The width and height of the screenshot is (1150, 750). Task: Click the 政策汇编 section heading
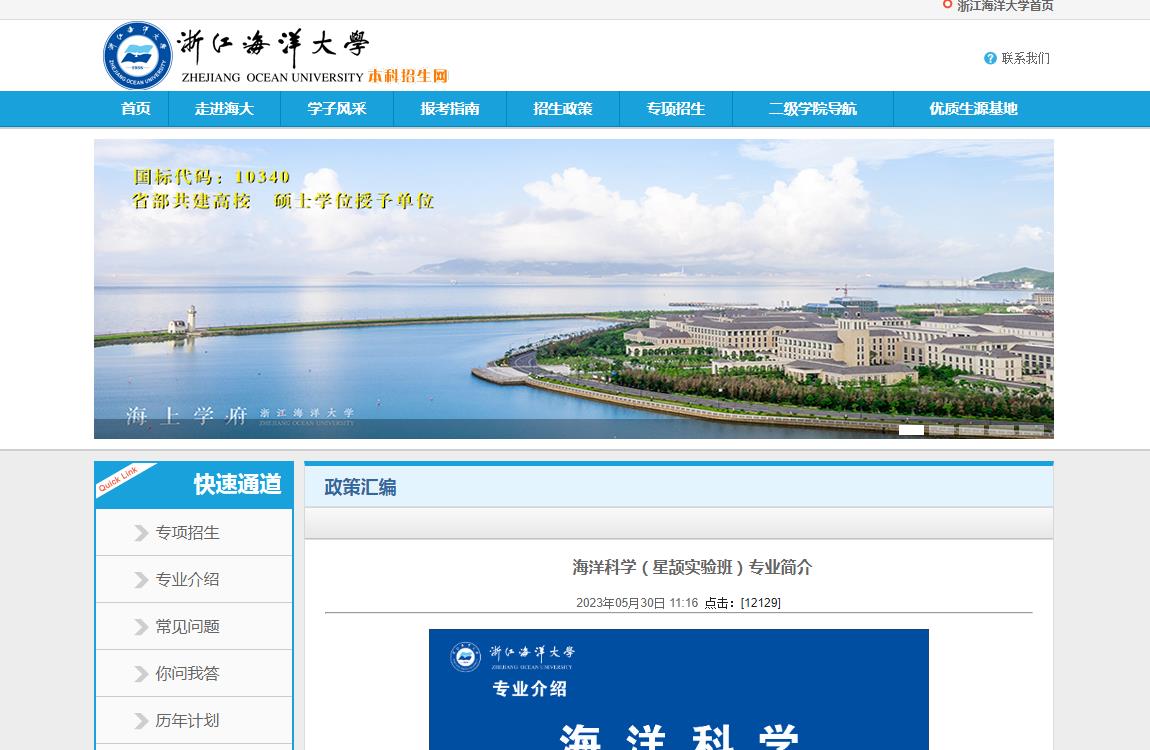point(360,488)
